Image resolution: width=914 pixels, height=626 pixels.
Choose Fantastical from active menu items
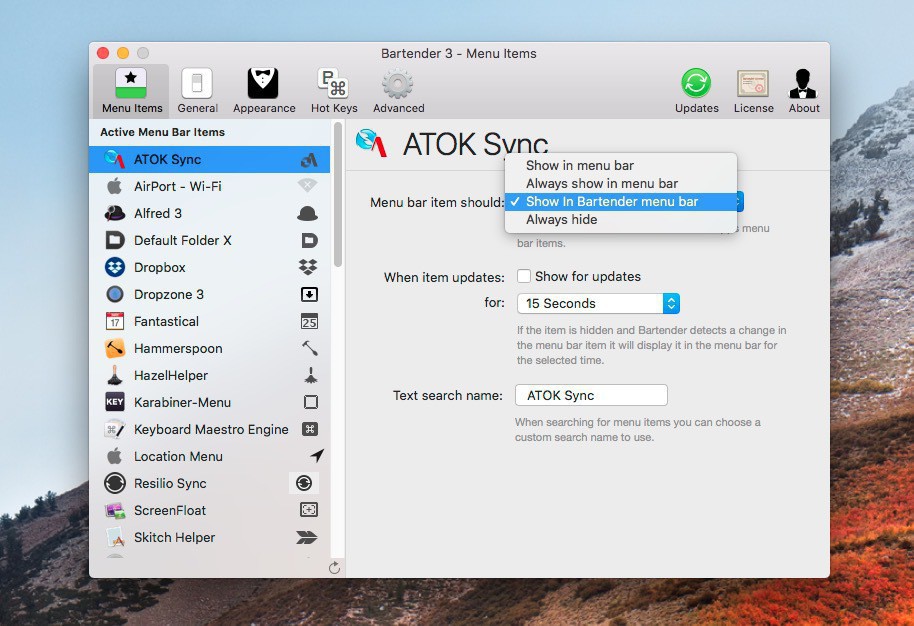pos(166,321)
